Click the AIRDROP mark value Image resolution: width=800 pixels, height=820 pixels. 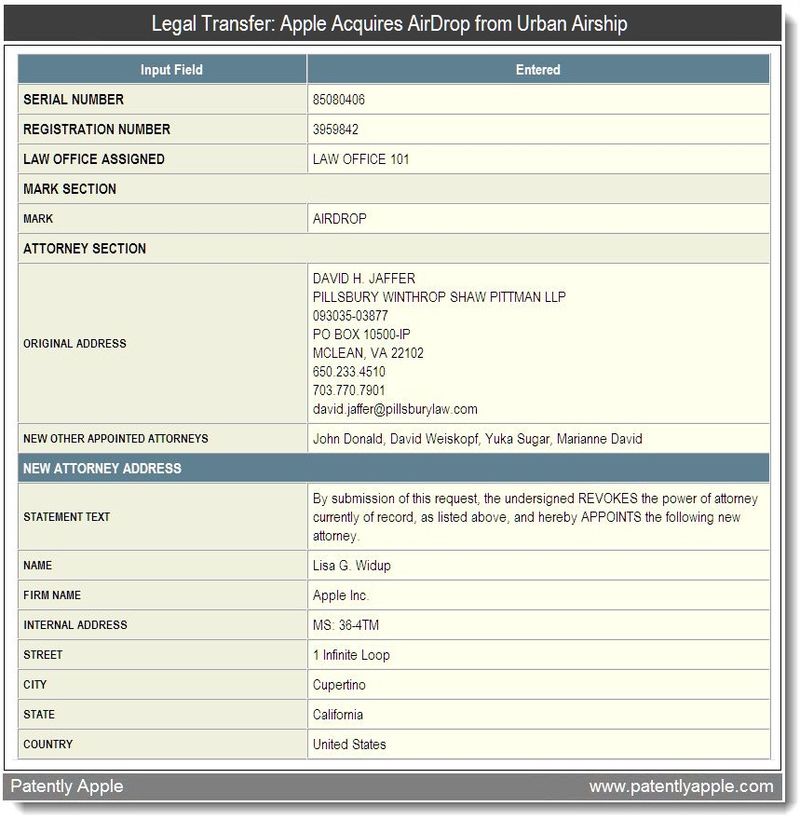[339, 218]
